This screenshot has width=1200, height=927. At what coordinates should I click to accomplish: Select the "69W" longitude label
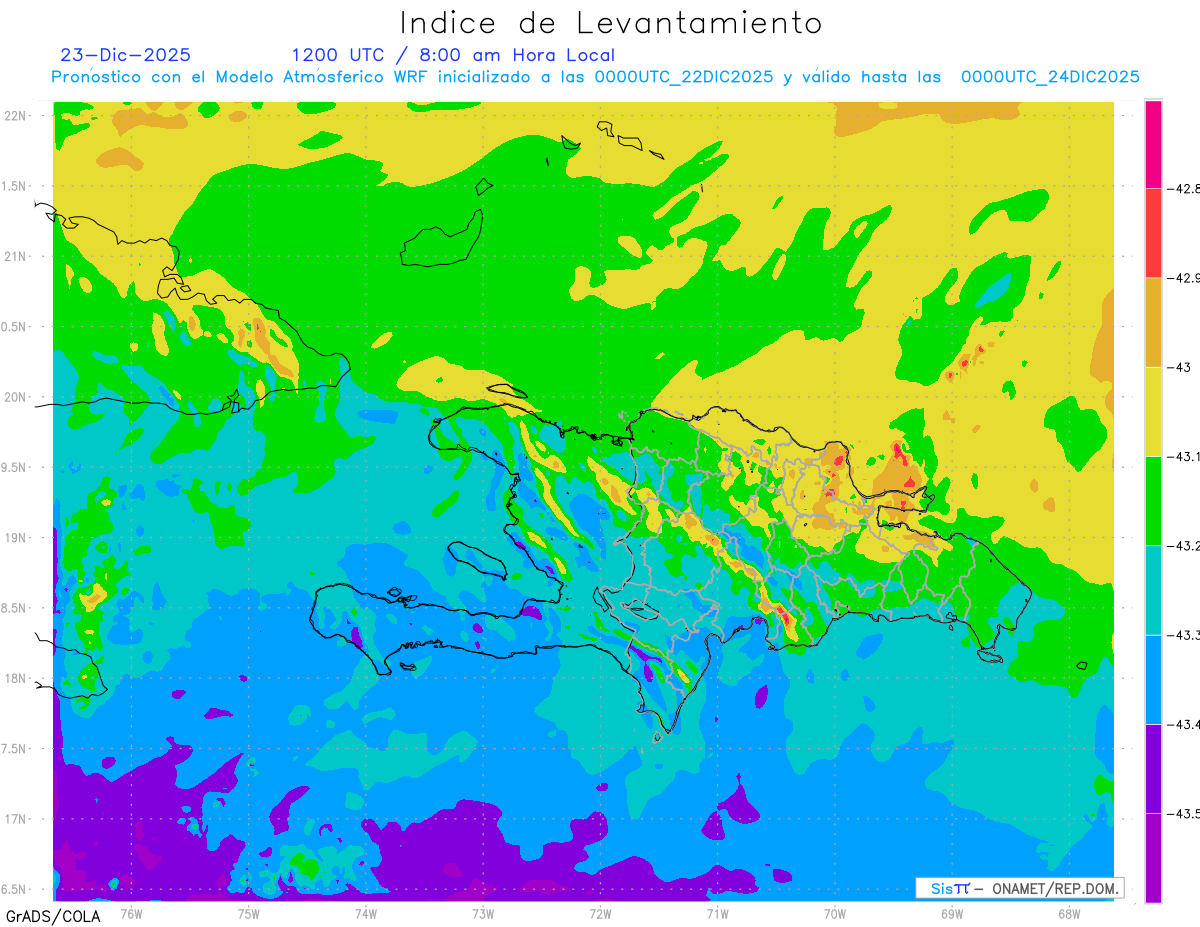point(951,913)
